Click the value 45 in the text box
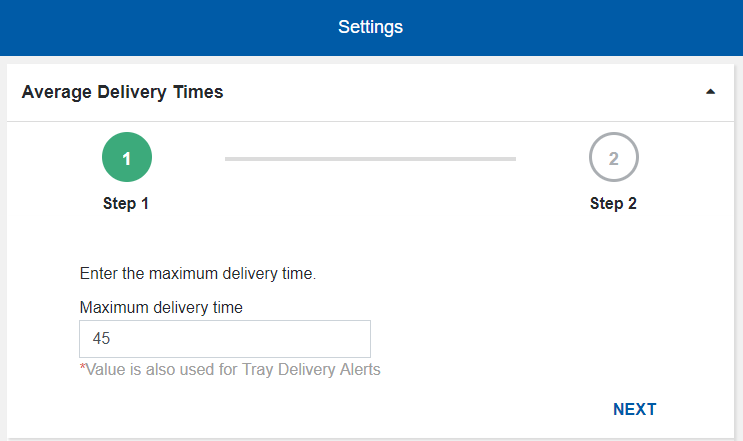This screenshot has width=743, height=441. (101, 339)
